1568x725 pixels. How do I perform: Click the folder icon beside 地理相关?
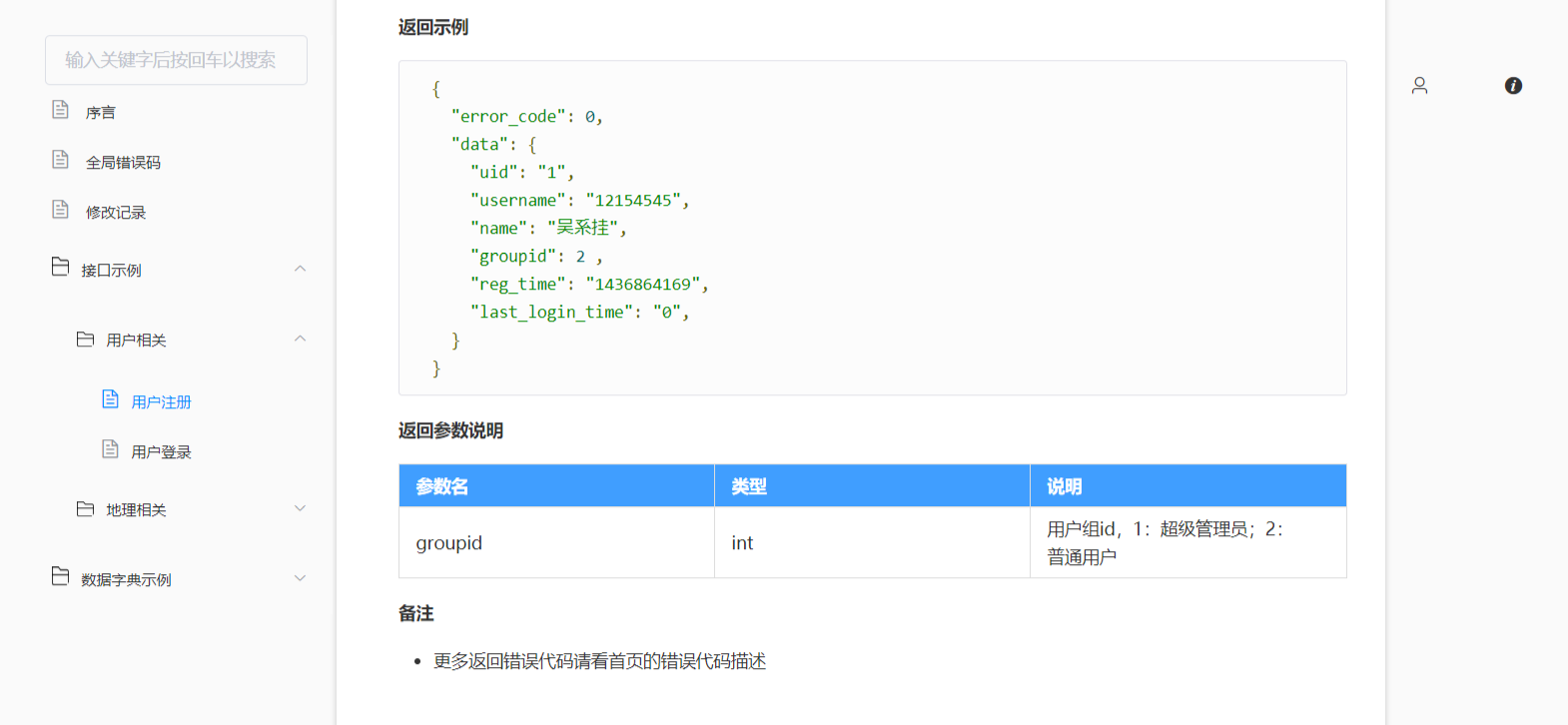click(x=86, y=509)
